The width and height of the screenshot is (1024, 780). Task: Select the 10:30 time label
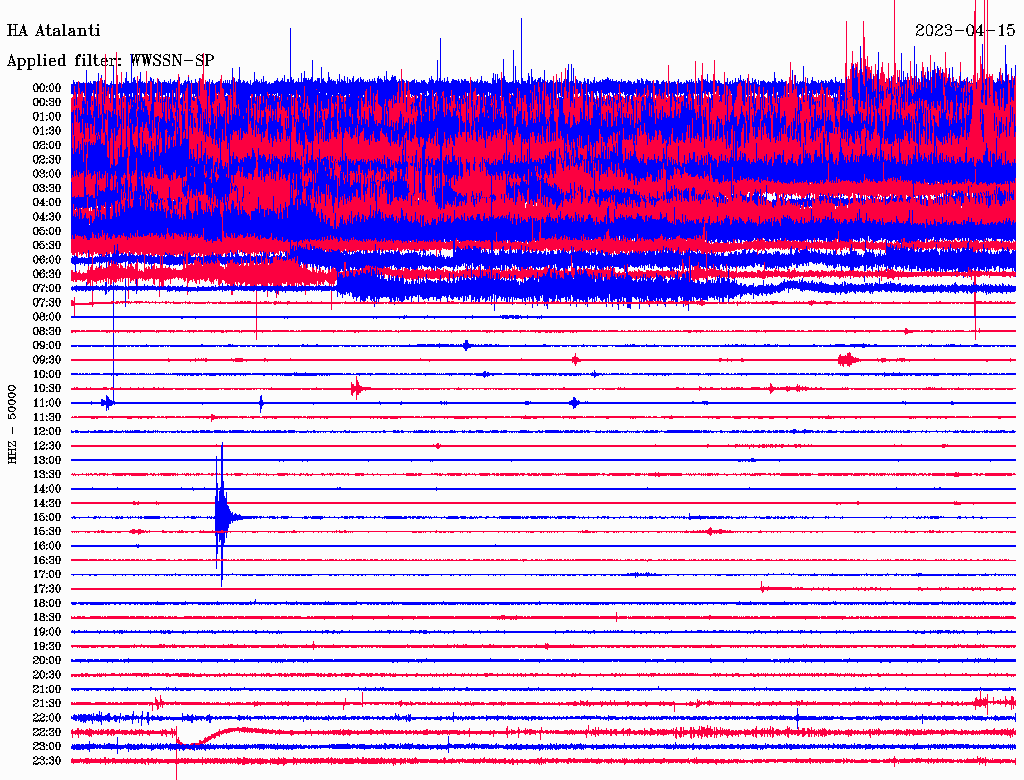[47, 389]
